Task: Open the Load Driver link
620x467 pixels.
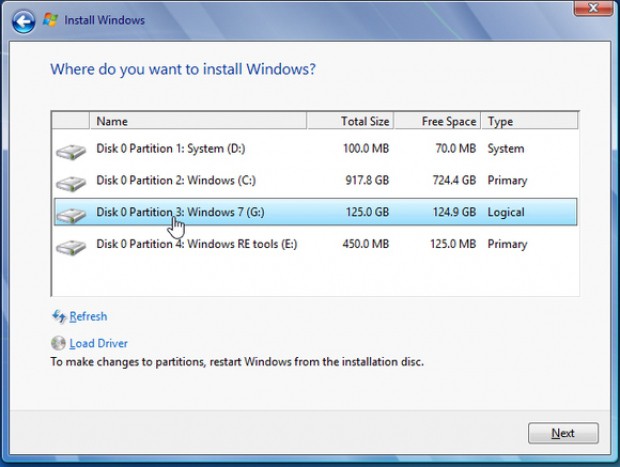Action: 98,343
